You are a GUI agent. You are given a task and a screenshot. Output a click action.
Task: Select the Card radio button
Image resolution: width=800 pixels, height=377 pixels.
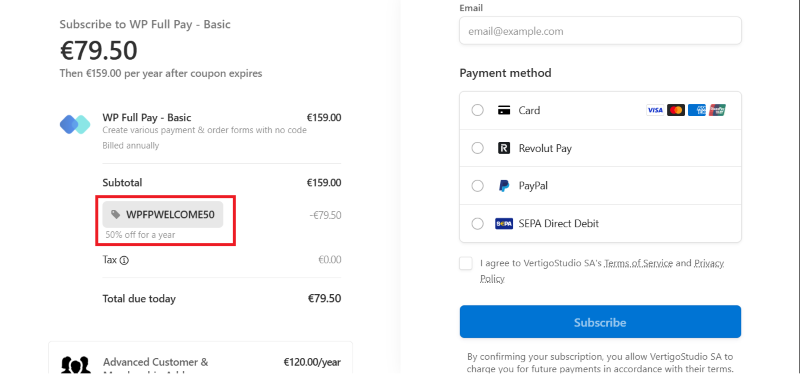478,110
